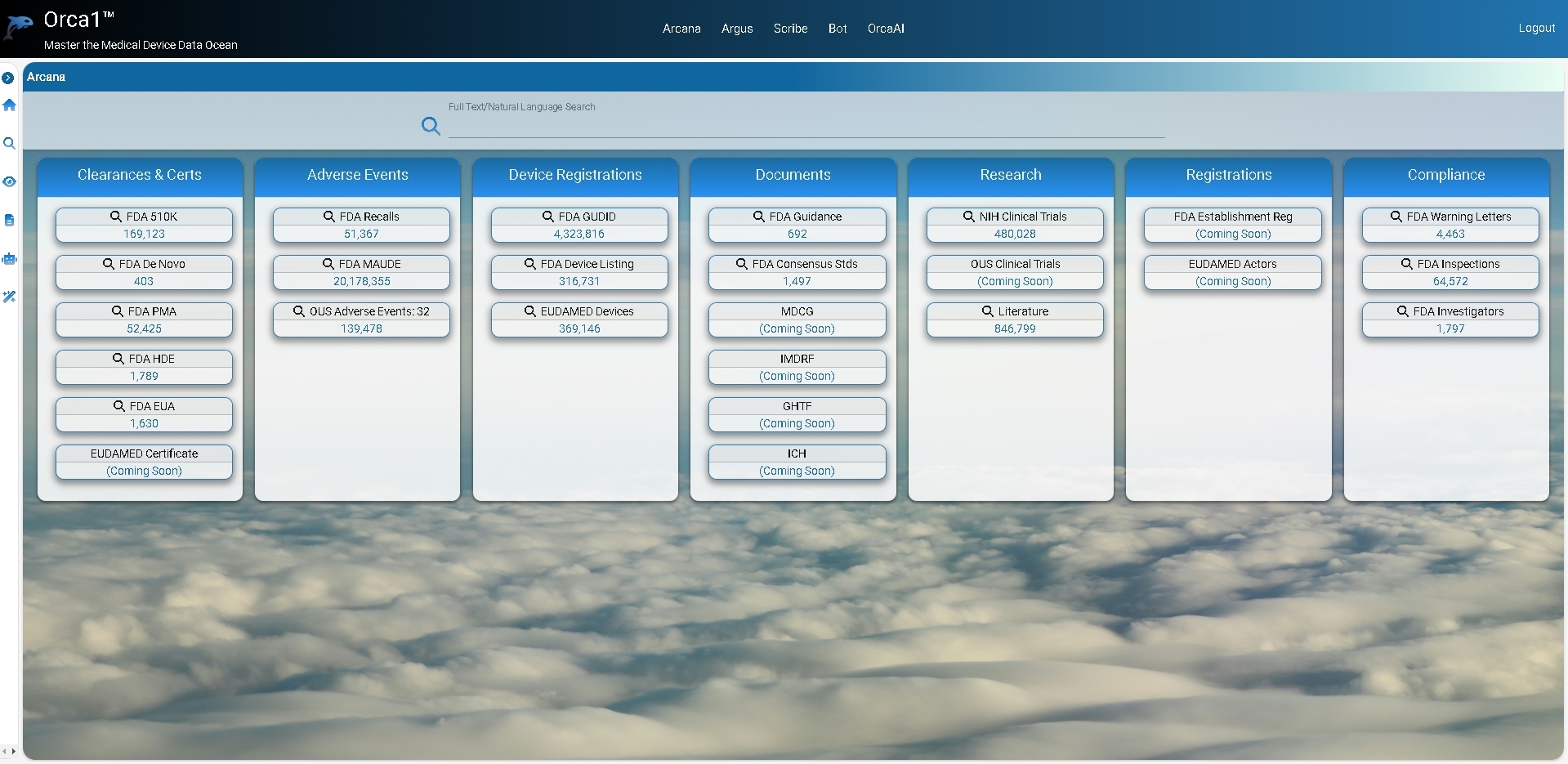The height and width of the screenshot is (764, 1568).
Task: Open Scribe via sidebar document icon
Action: click(9, 220)
